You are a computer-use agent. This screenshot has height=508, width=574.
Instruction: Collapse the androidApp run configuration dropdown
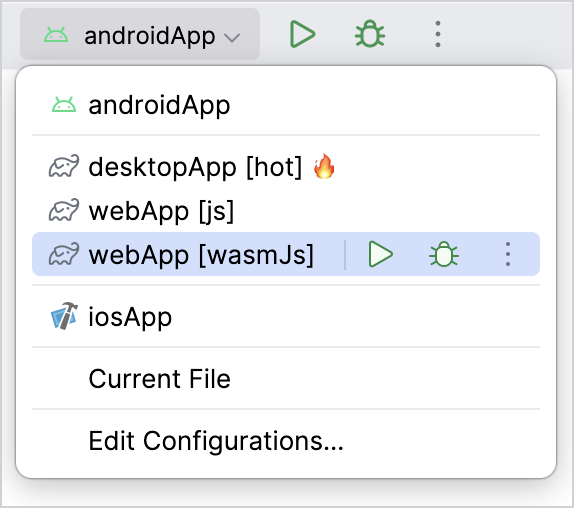pyautogui.click(x=140, y=34)
